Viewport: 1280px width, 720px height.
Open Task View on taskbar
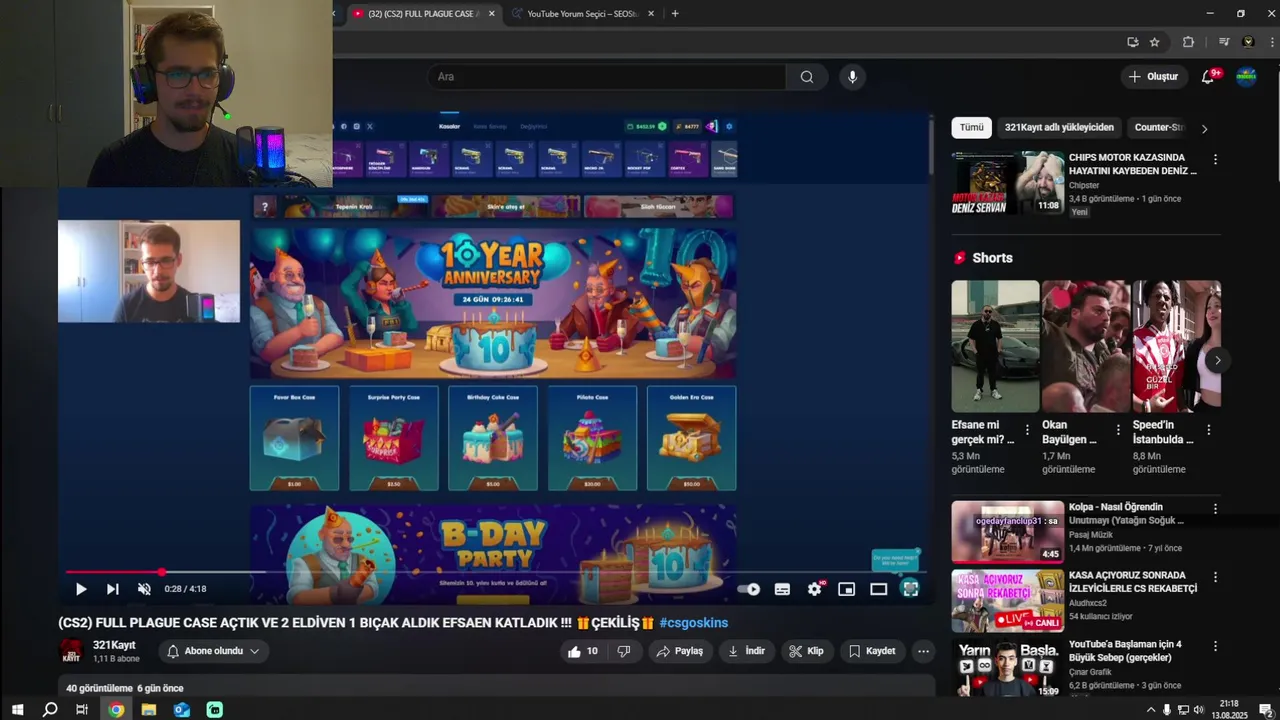click(82, 710)
